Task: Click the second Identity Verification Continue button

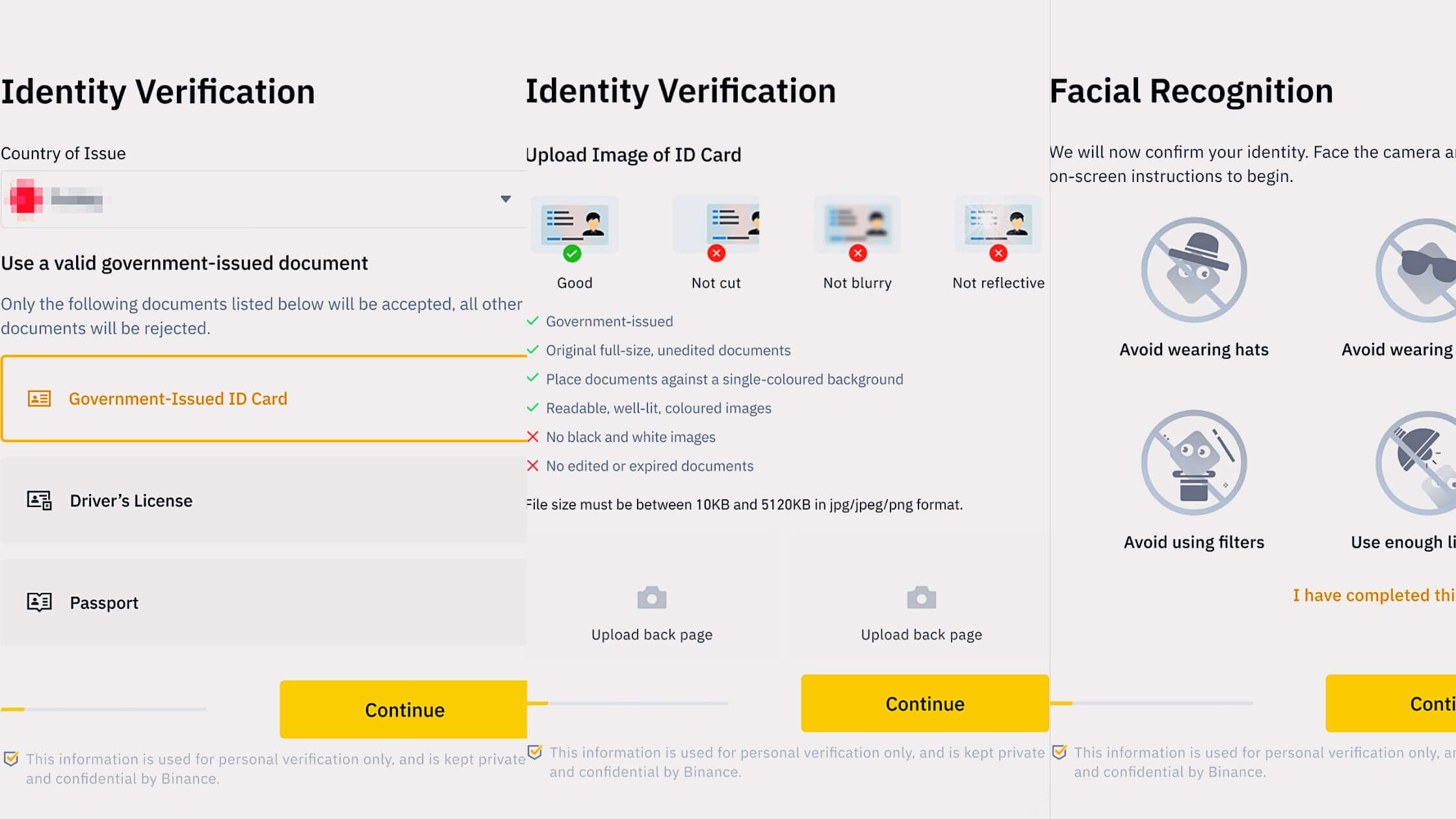Action: click(x=924, y=703)
